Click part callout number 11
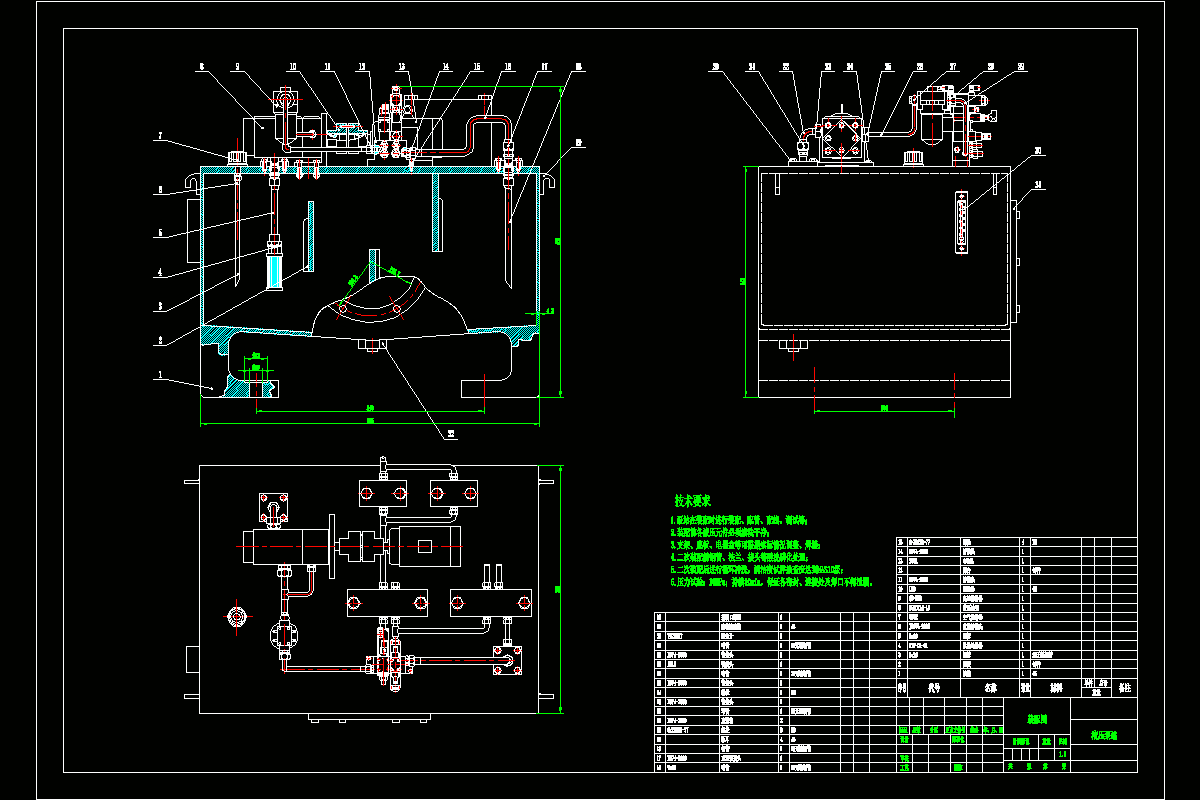1200x800 pixels. [x=327, y=67]
